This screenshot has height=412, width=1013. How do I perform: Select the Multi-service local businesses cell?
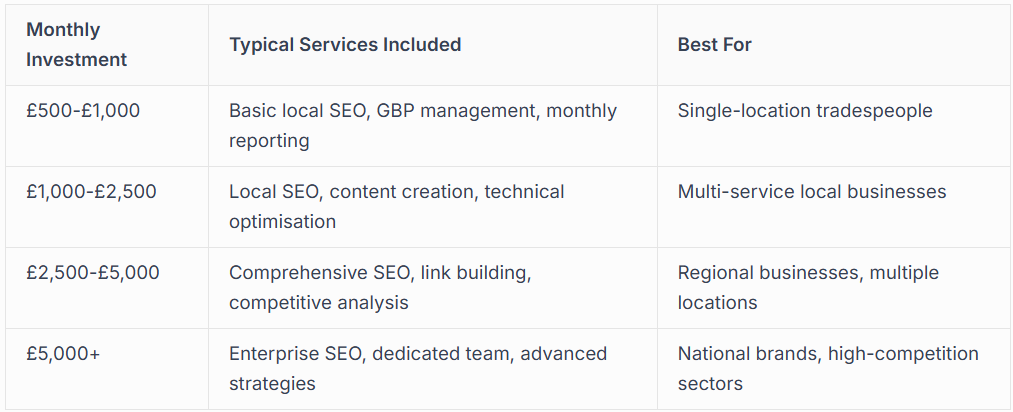(811, 192)
